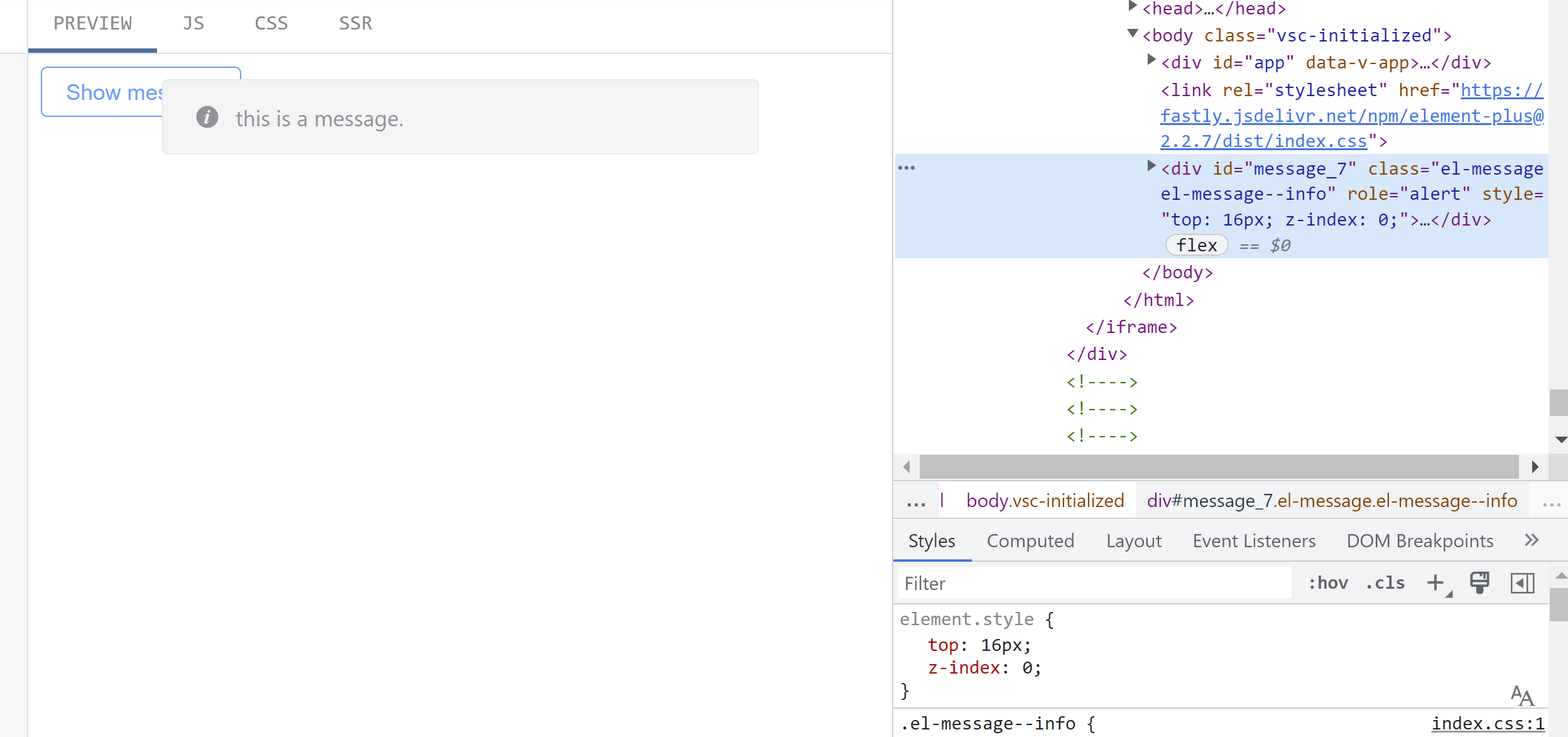The width and height of the screenshot is (1568, 737).
Task: Toggle the computed styles sidebar icon
Action: [x=1522, y=582]
